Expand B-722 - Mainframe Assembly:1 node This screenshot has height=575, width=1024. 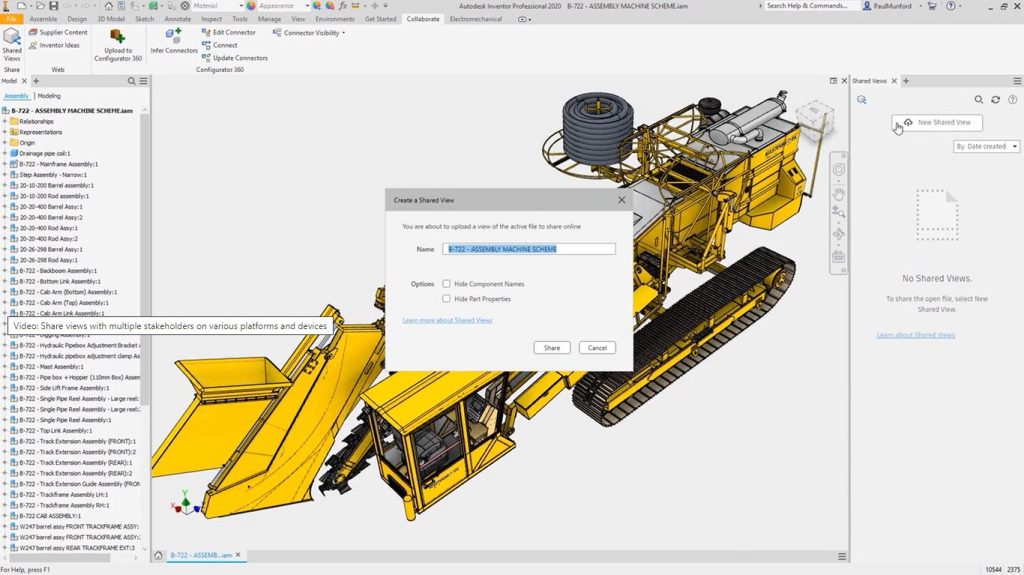click(5, 164)
